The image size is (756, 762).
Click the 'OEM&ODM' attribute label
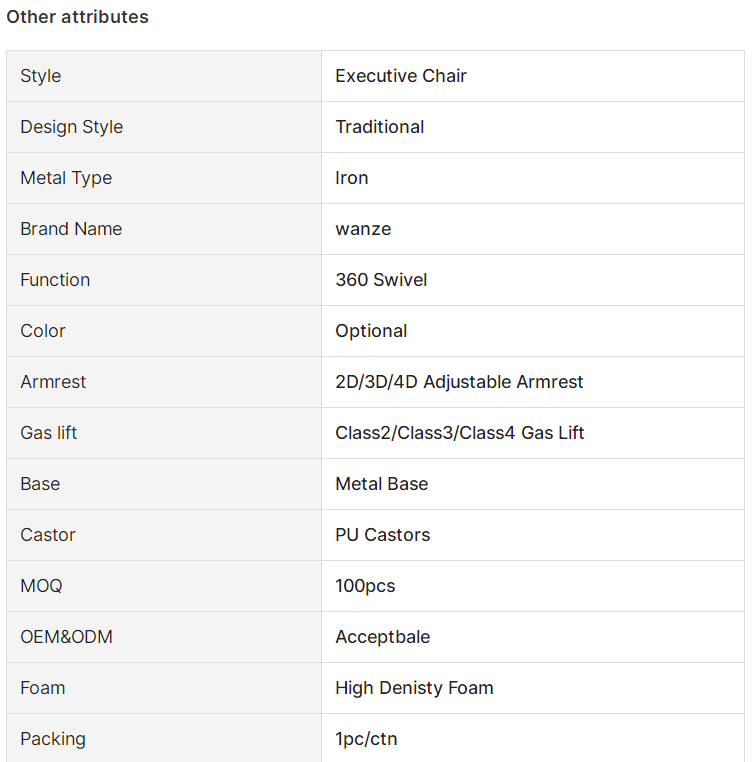click(66, 638)
